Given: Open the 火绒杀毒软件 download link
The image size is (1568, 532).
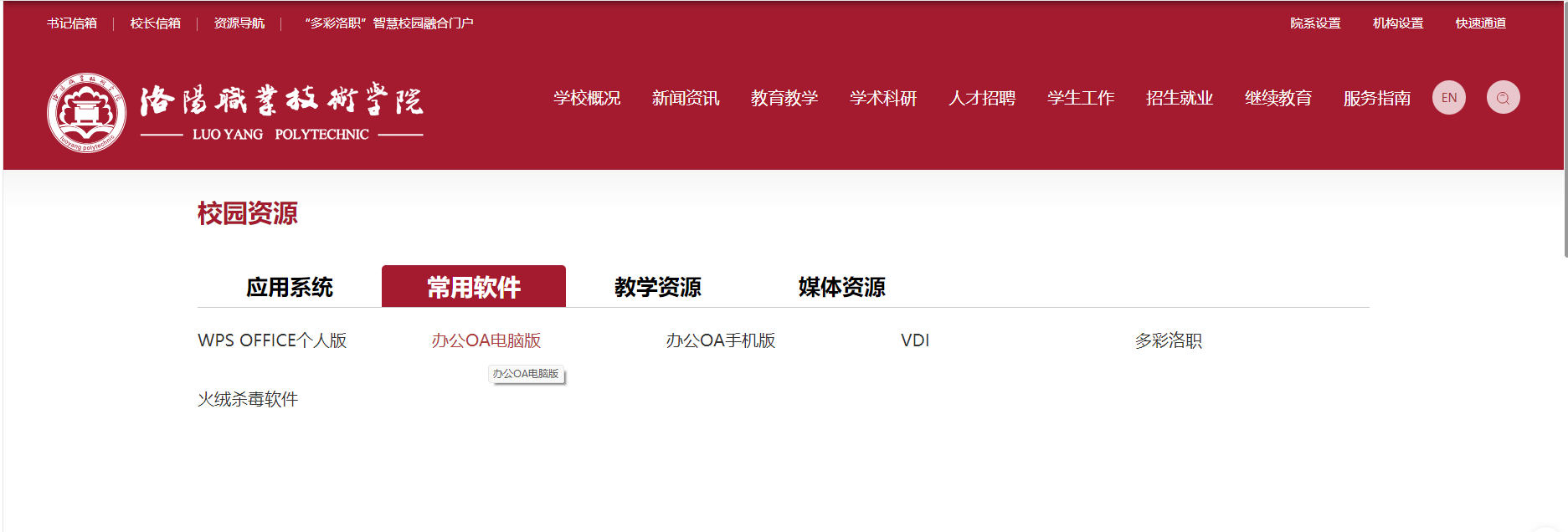Looking at the screenshot, I should click(248, 399).
